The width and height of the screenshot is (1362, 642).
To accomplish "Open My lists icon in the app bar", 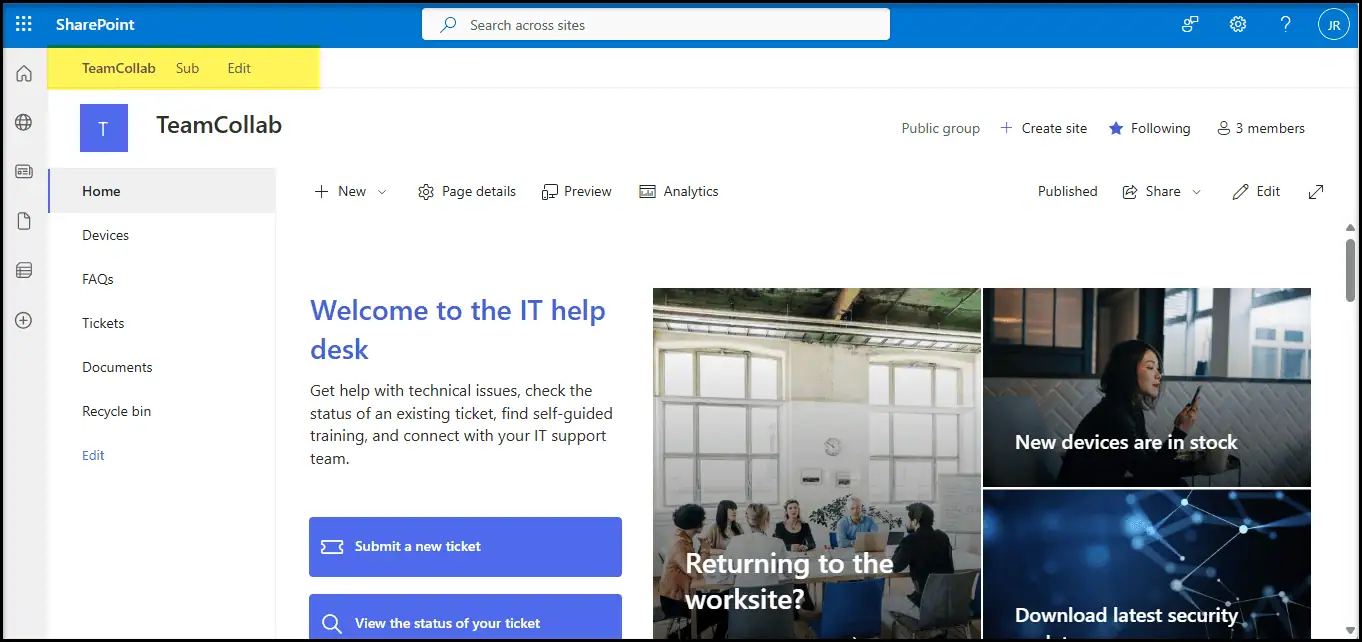I will pos(24,270).
